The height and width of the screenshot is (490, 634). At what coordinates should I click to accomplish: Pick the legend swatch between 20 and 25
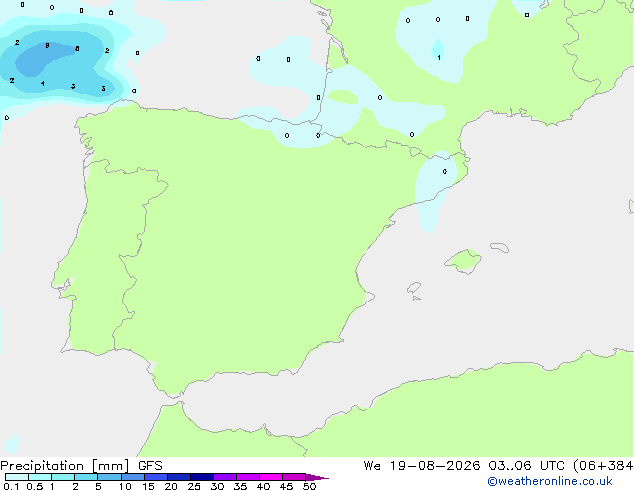(179, 477)
